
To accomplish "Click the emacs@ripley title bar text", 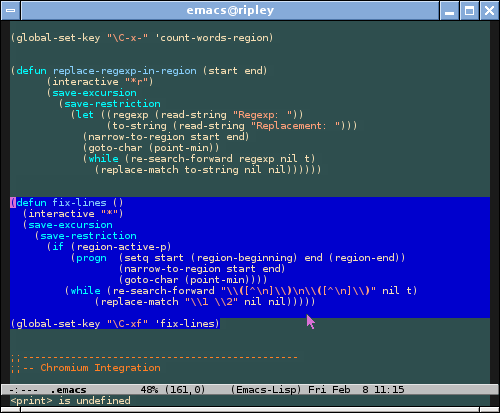I will click(230, 10).
